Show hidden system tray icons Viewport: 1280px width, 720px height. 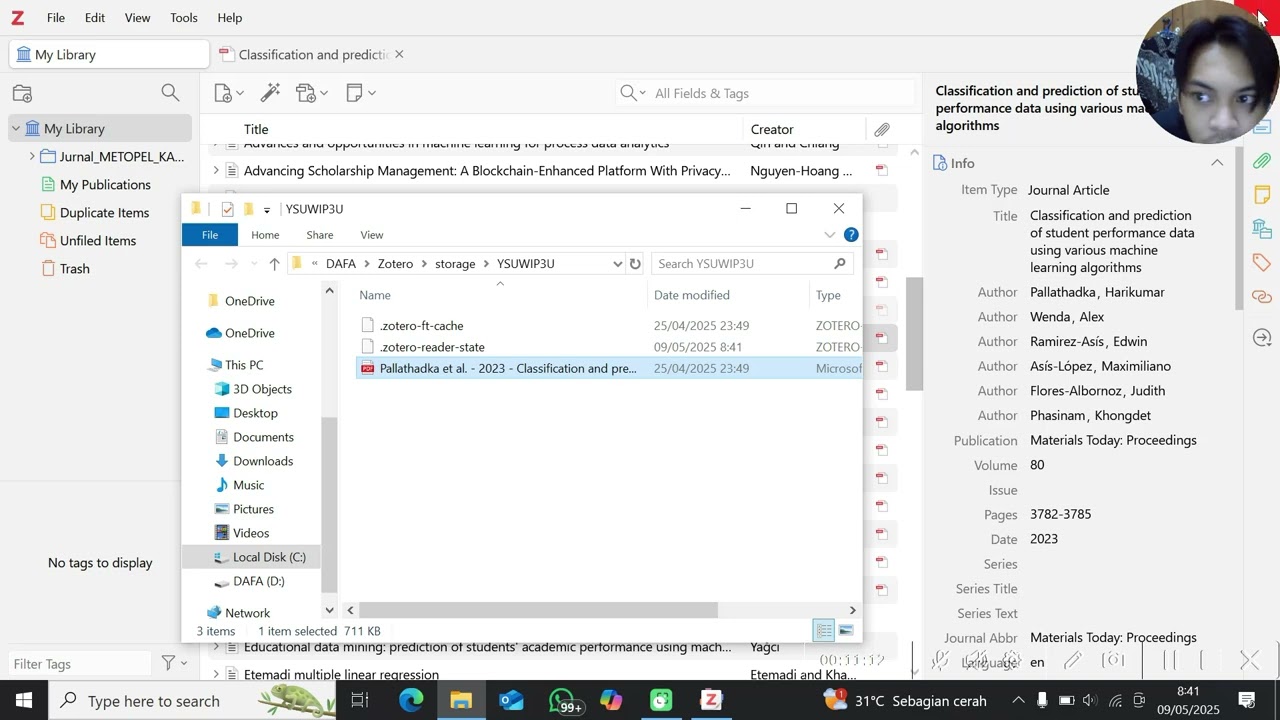[x=1018, y=700]
